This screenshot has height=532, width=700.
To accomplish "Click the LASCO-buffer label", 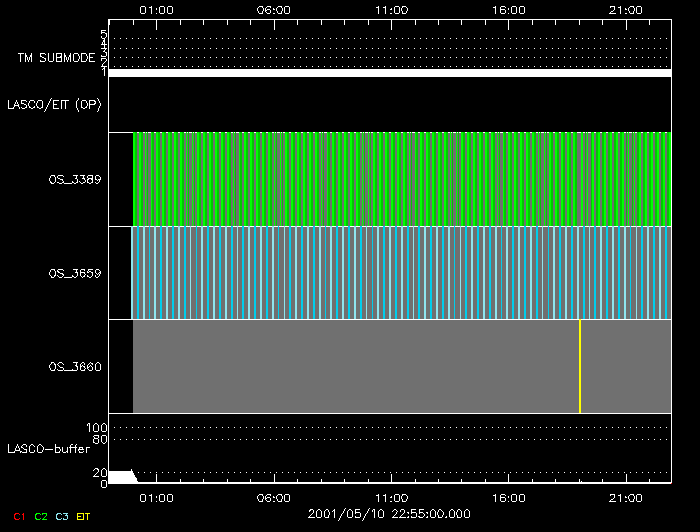I will coord(48,449).
